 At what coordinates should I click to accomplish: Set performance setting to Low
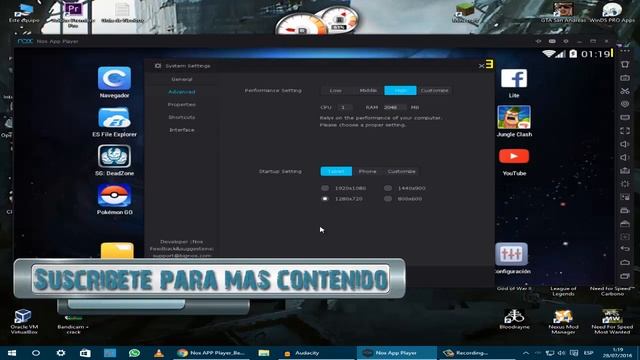[336, 91]
